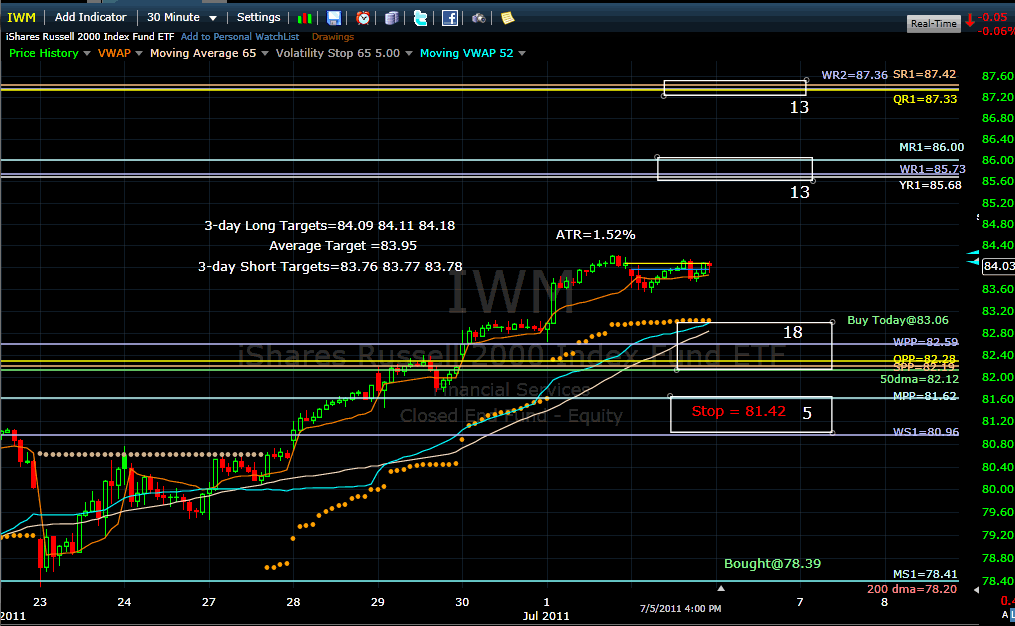Click the Real-Time button

point(933,23)
